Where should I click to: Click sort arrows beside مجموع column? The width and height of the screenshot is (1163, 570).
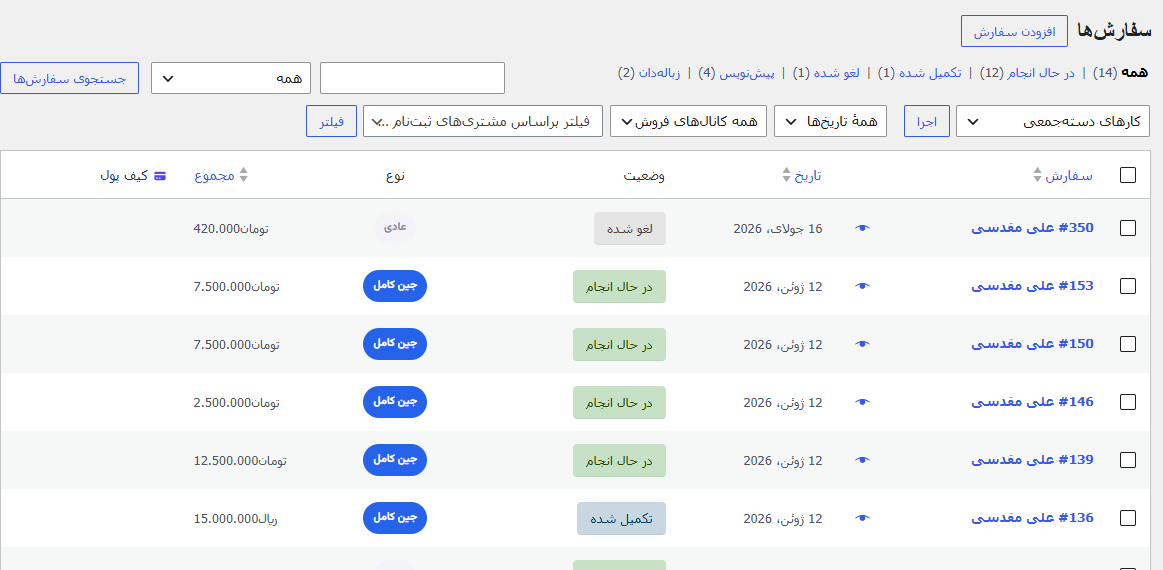(x=243, y=176)
